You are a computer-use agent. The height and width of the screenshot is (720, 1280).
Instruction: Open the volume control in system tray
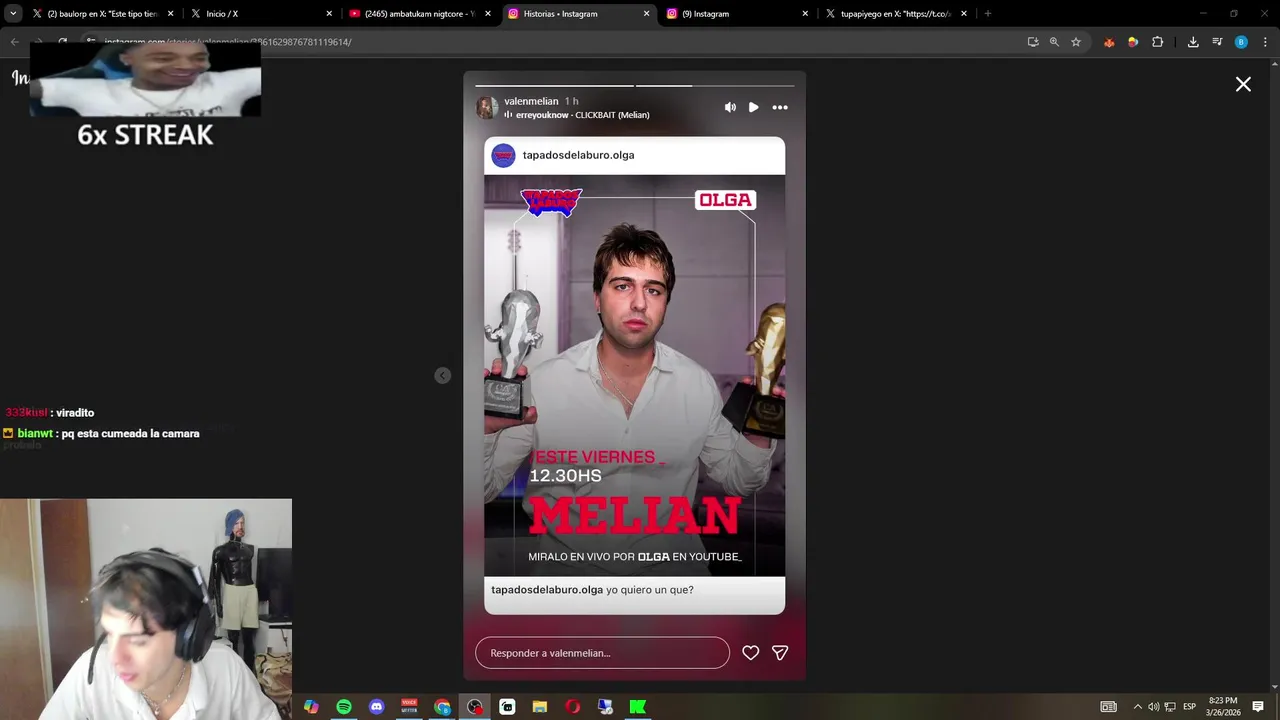pyautogui.click(x=1153, y=707)
